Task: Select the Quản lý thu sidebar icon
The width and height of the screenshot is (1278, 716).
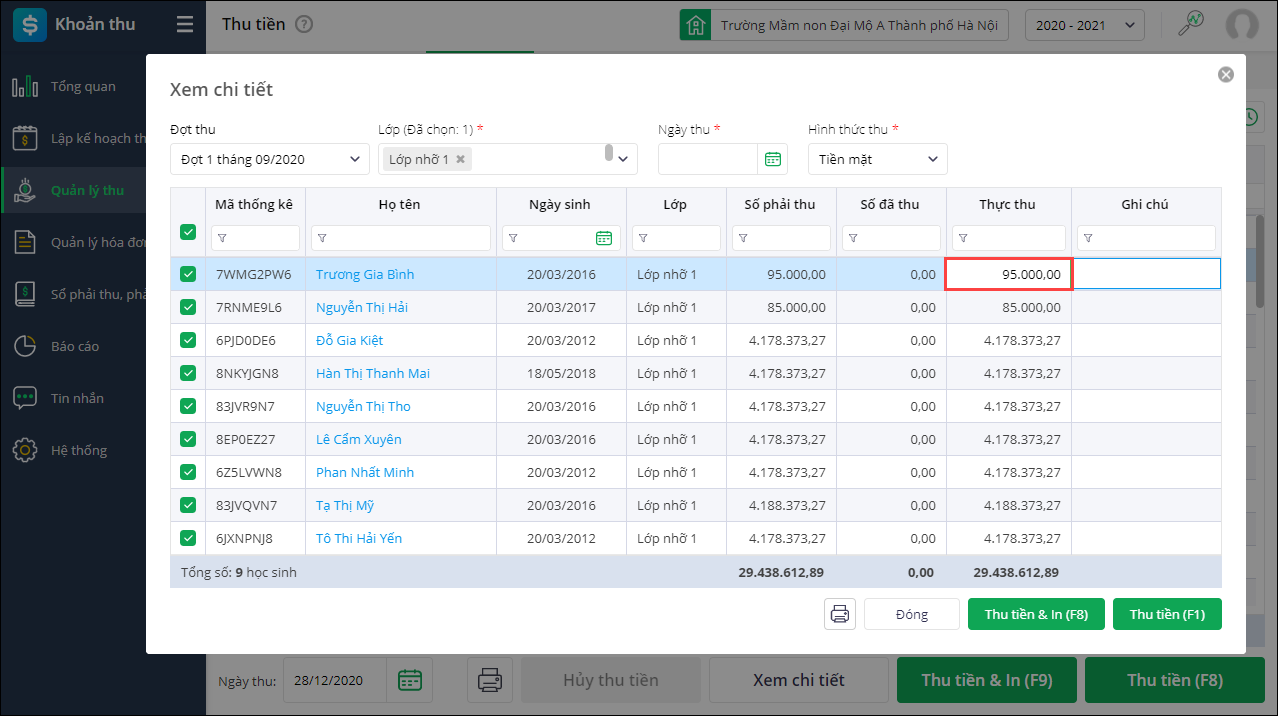Action: [x=25, y=190]
